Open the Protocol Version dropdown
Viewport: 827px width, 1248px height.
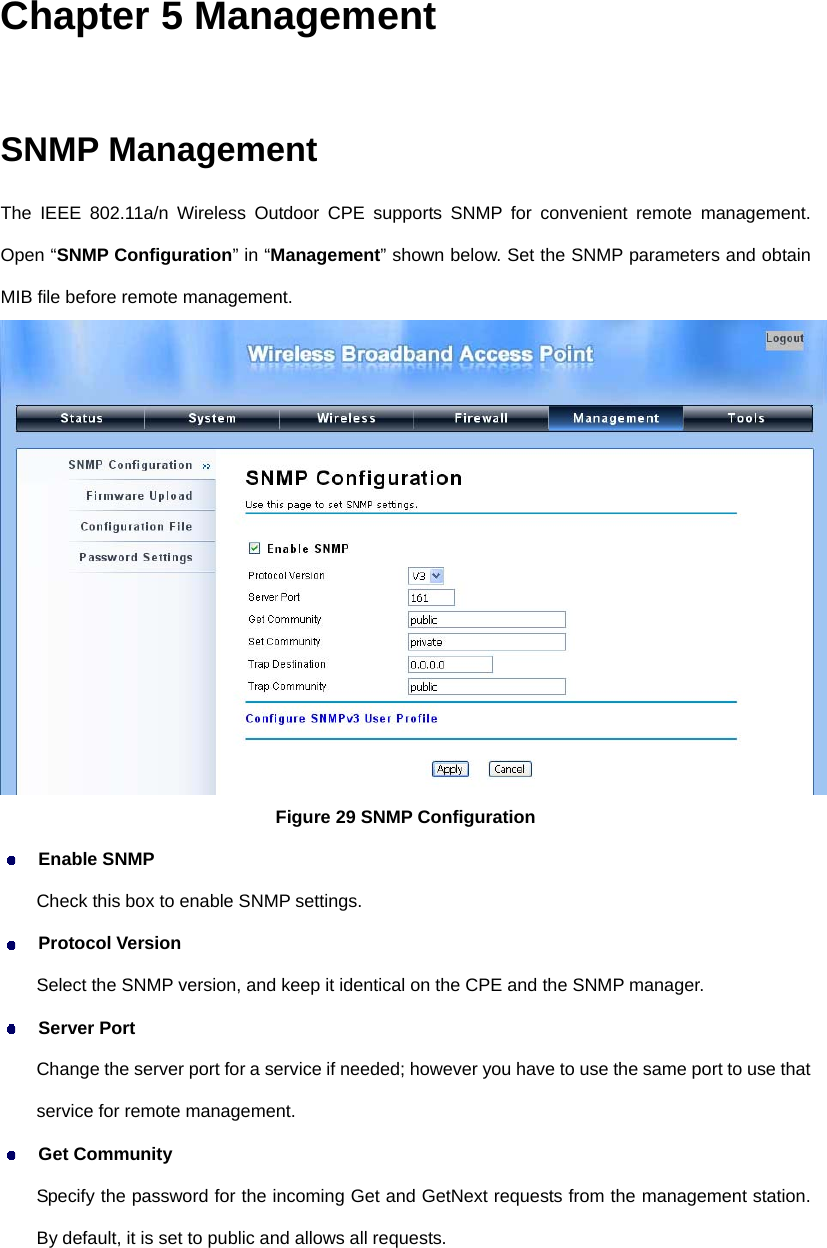(x=426, y=575)
